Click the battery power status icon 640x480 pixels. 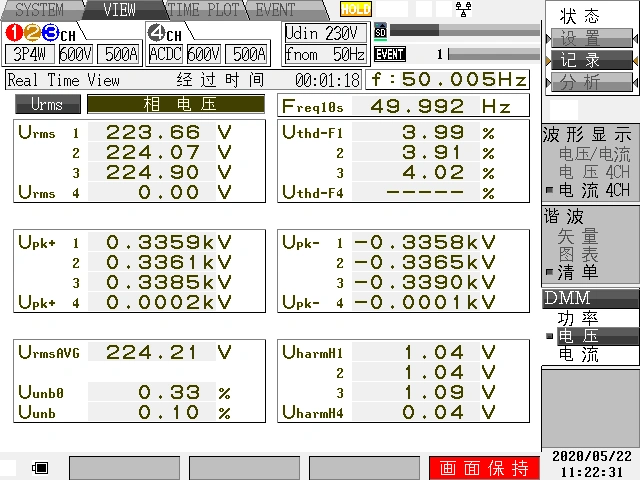coord(41,467)
